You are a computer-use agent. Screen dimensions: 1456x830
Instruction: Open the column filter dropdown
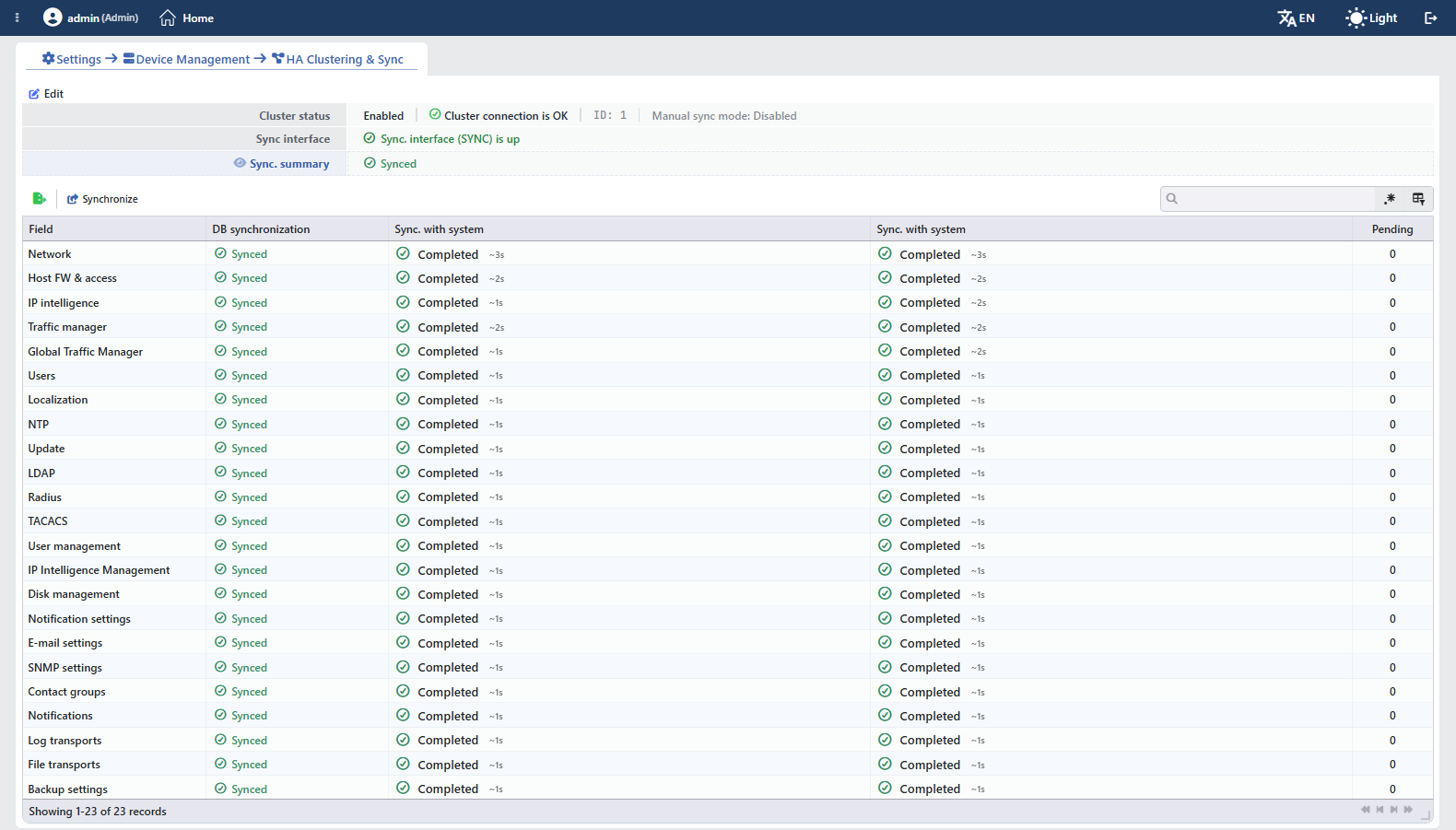click(1418, 198)
